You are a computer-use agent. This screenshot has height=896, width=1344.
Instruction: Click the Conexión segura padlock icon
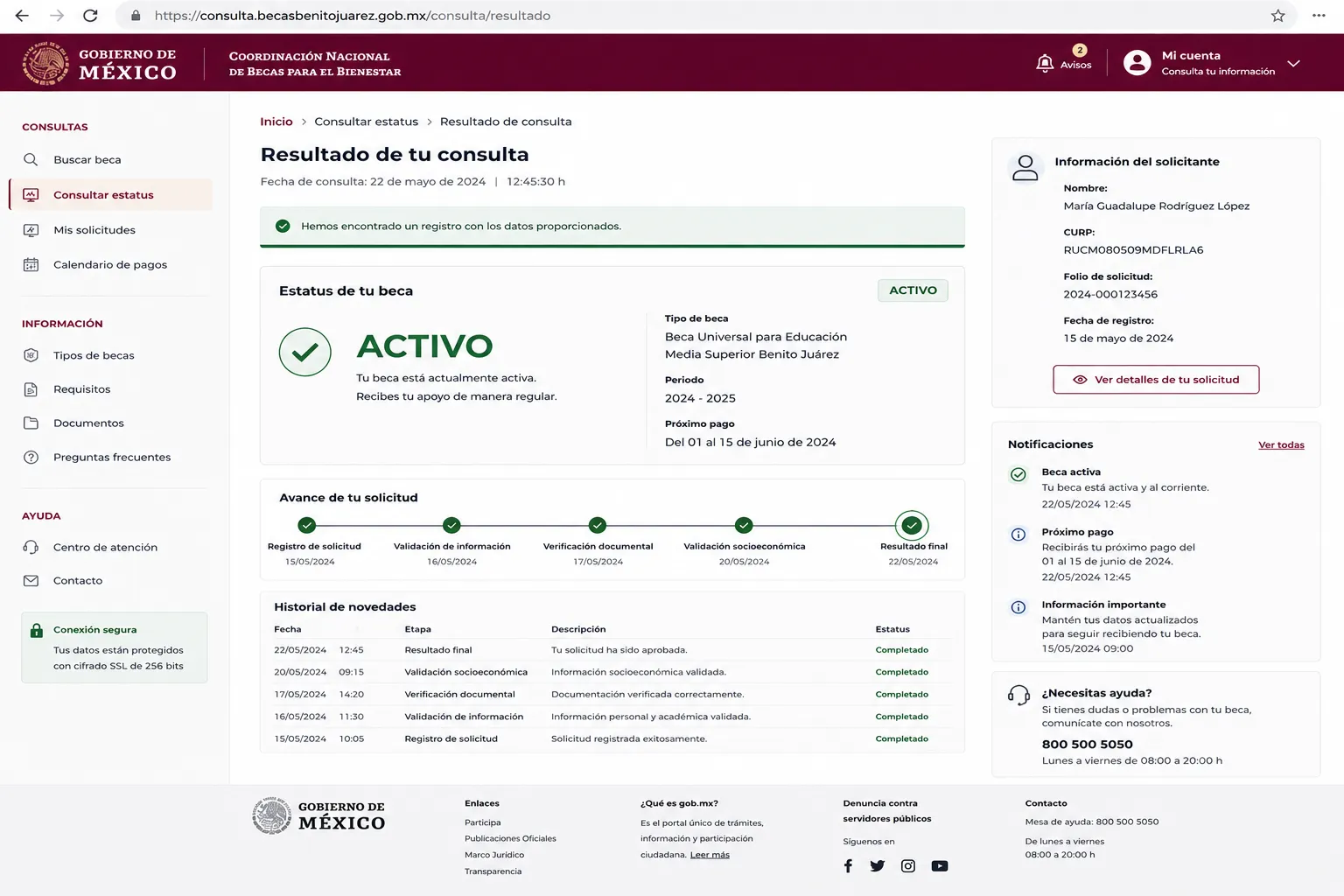[x=37, y=630]
